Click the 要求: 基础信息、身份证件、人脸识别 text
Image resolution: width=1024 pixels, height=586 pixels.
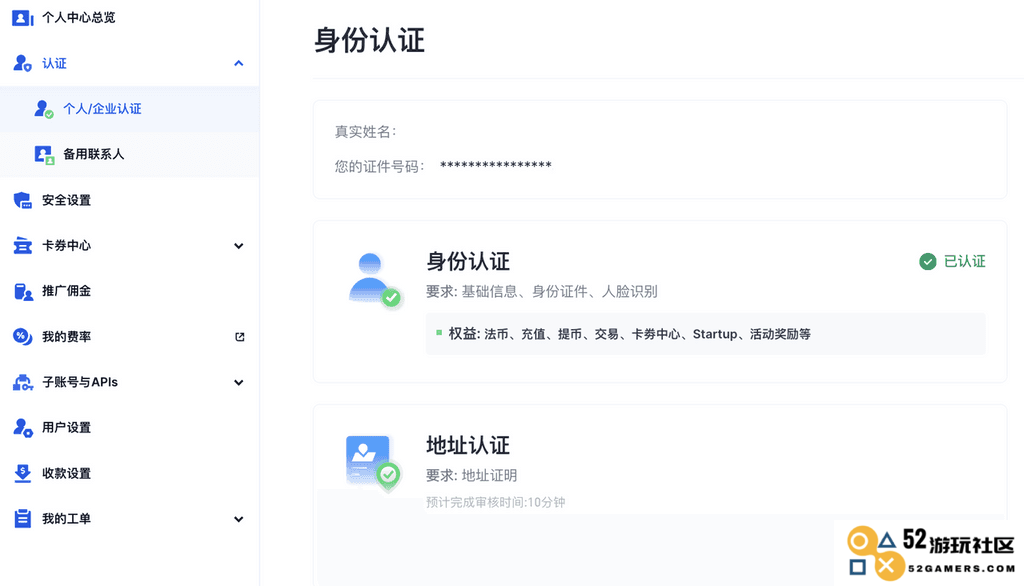(541, 292)
